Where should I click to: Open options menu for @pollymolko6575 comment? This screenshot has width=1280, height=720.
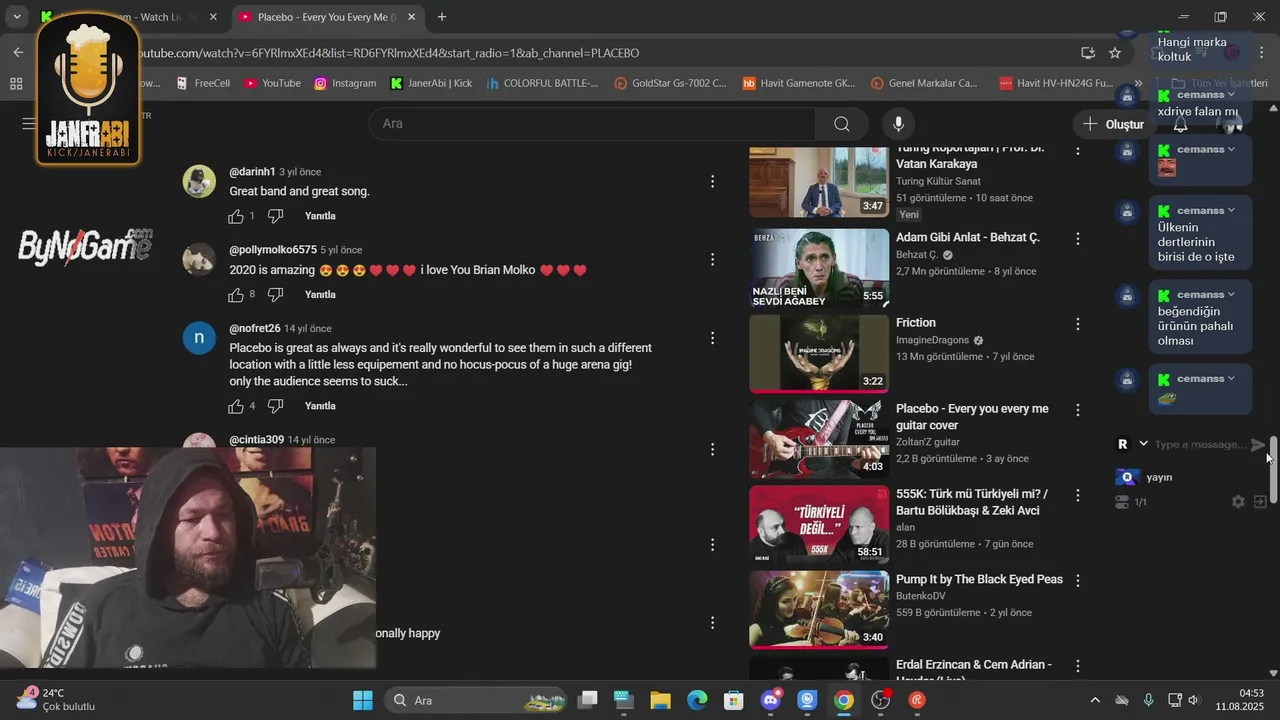tap(712, 259)
